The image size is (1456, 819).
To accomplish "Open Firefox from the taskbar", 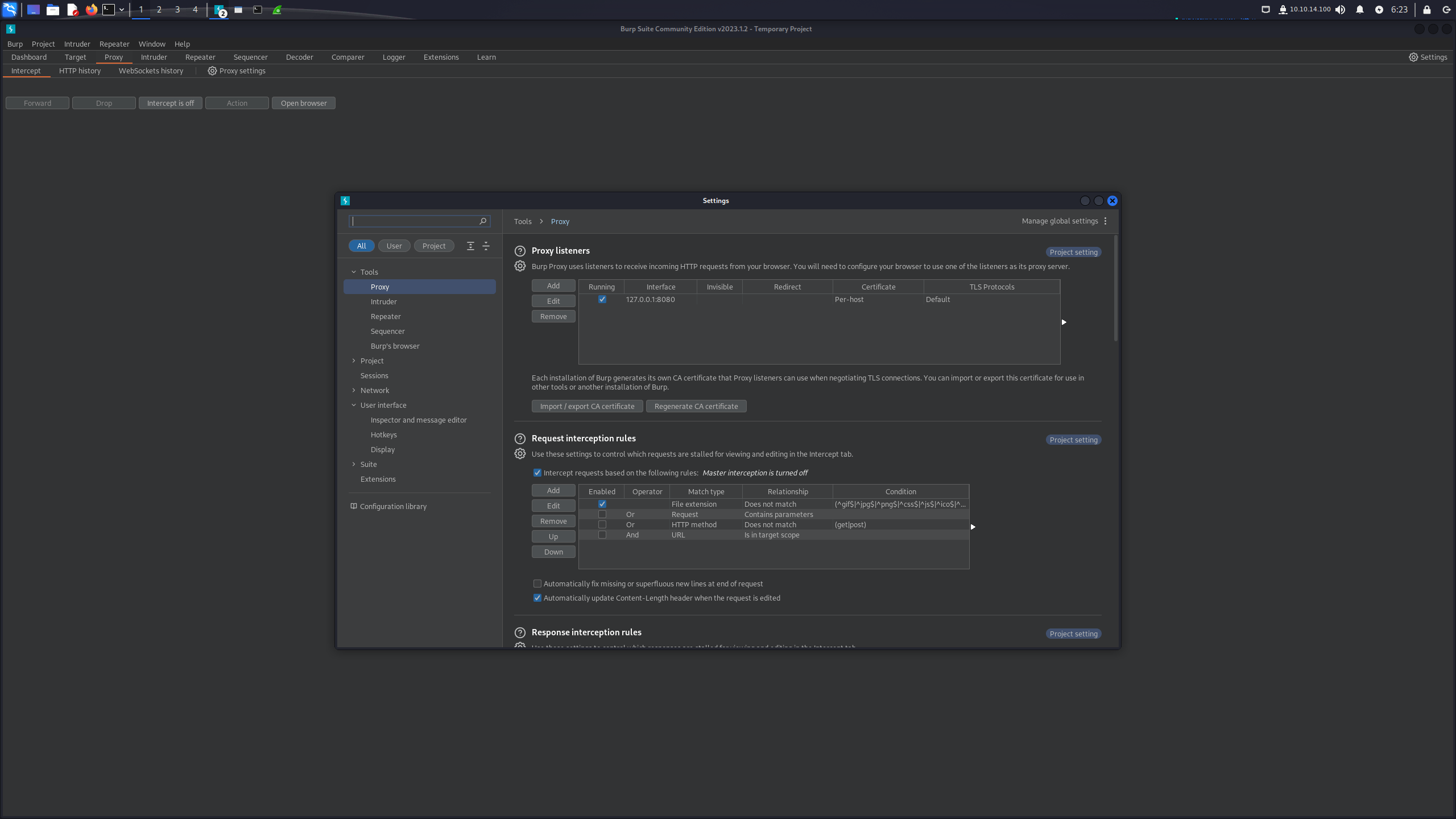I will click(x=91, y=10).
